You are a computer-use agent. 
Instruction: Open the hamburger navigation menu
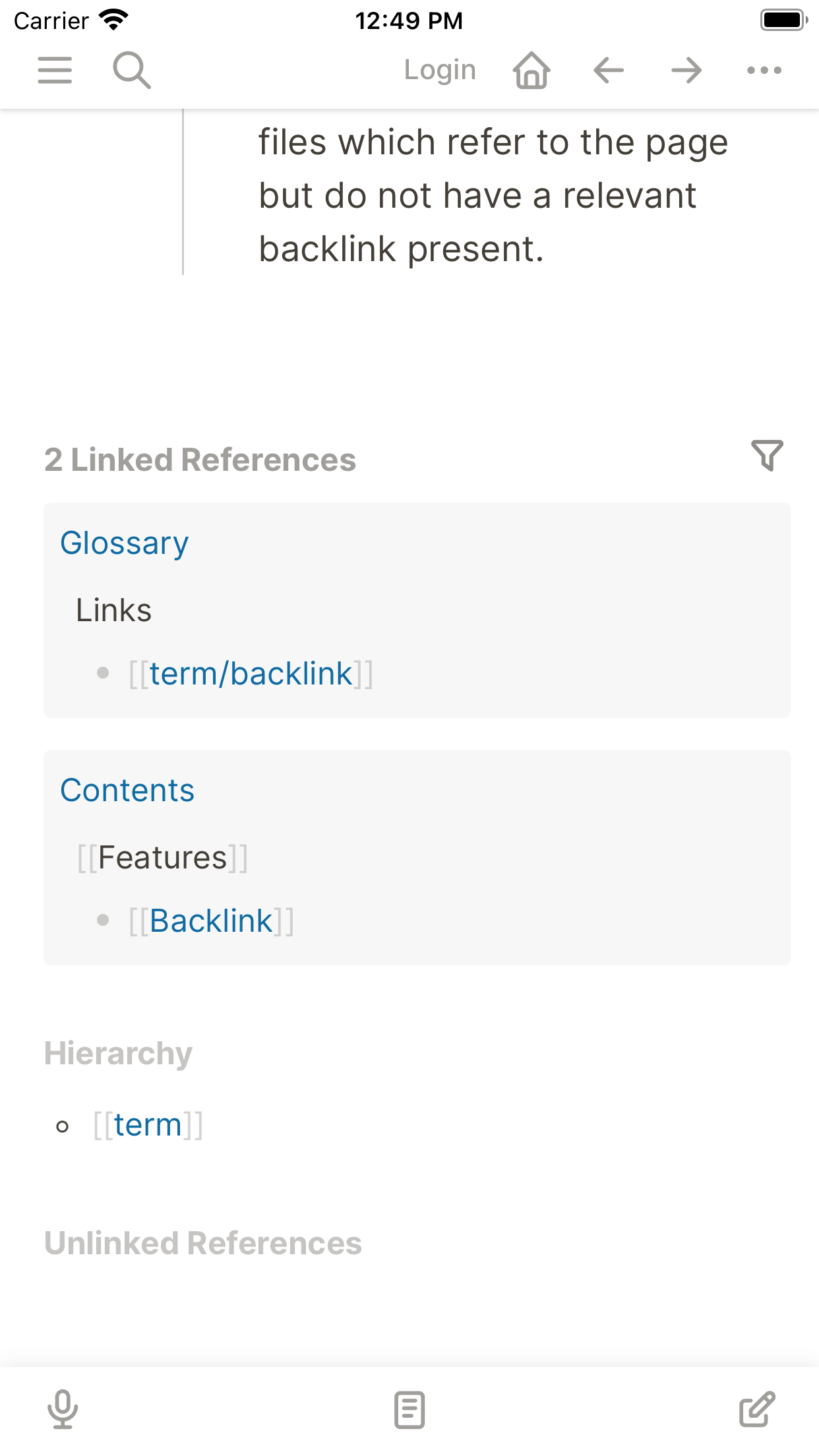pos(55,70)
